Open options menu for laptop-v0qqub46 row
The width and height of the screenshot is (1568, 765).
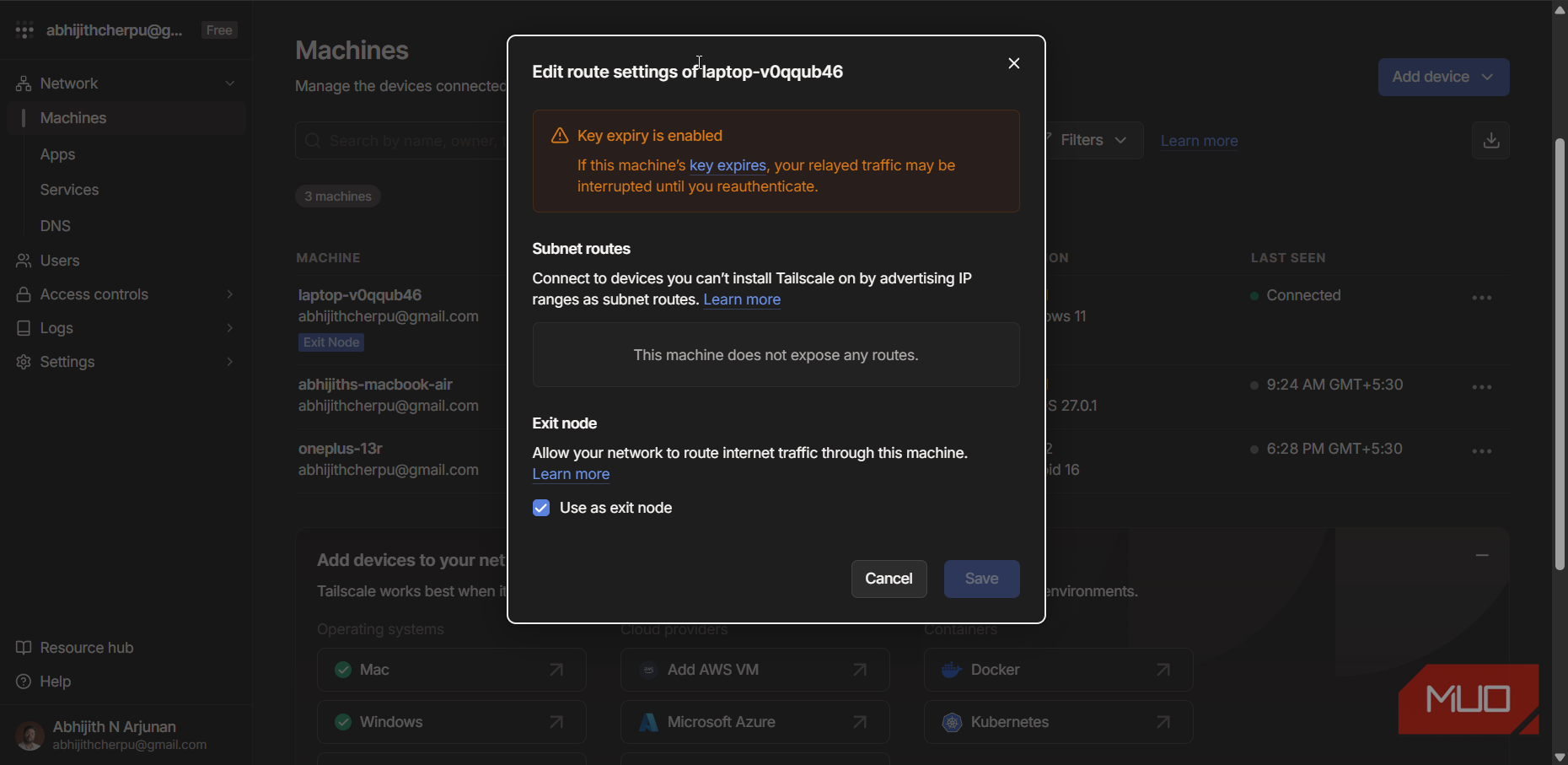click(1482, 298)
